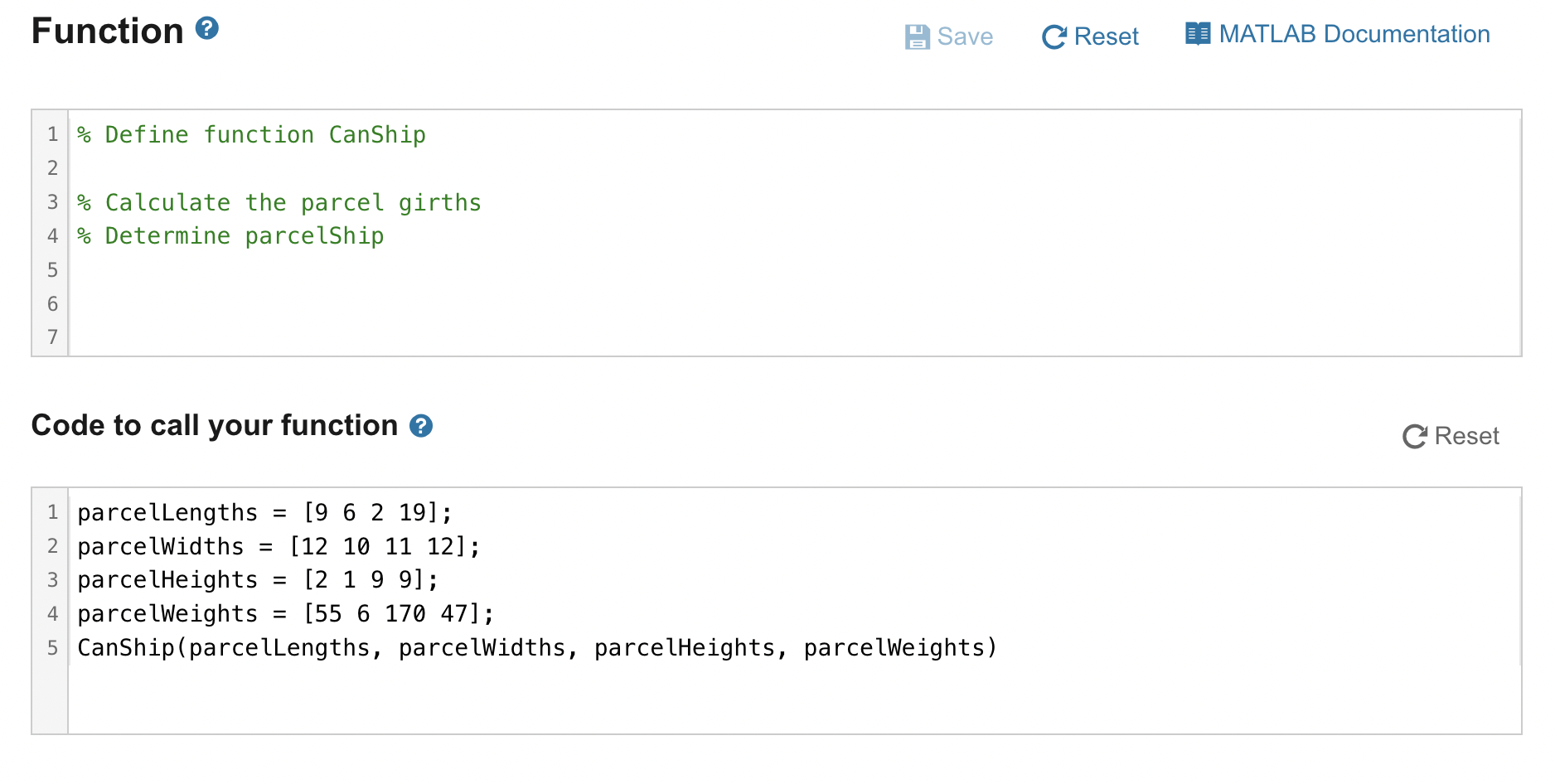Click the parcelWeights assignment line
This screenshot has width=1555, height=784.
285,614
